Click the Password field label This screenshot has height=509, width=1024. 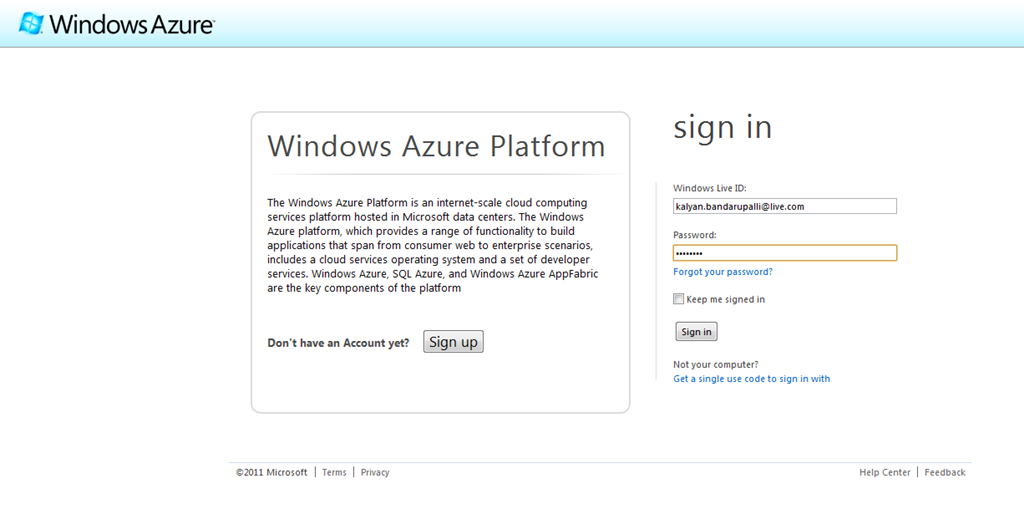(695, 235)
